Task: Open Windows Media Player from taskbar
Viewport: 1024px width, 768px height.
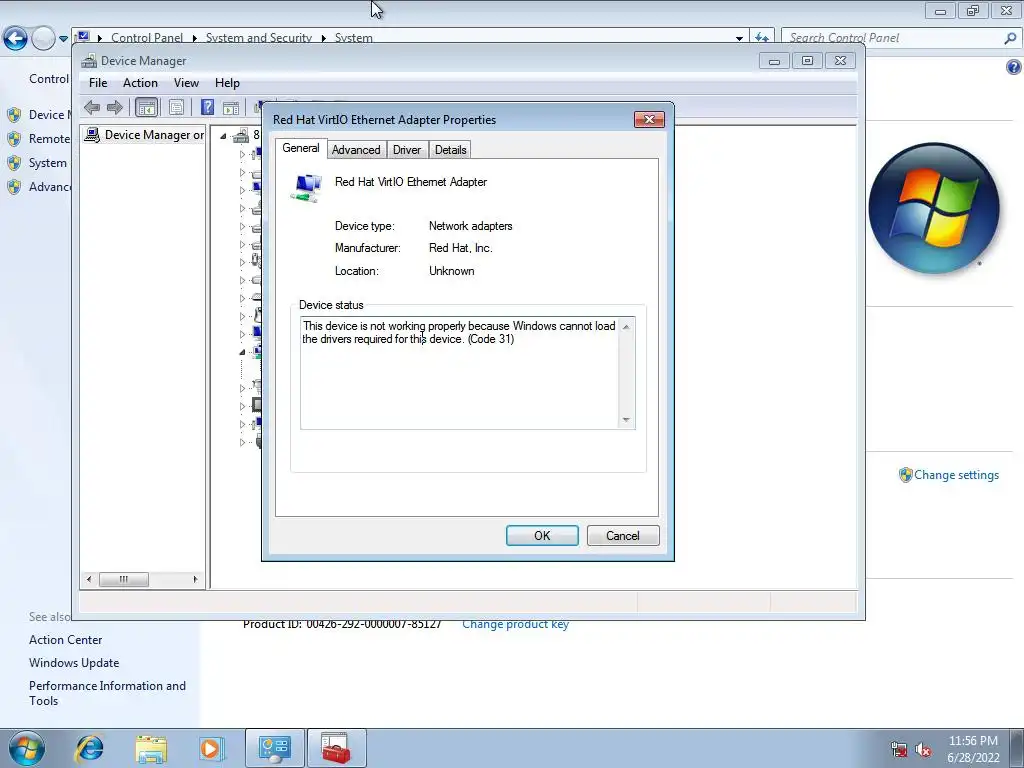Action: coord(211,748)
